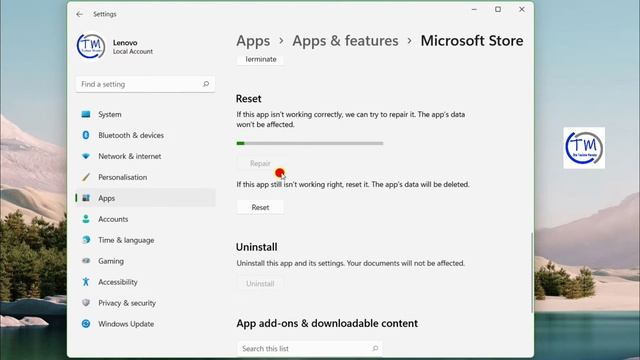This screenshot has height=360, width=640.
Task: Click the Apps icon in sidebar
Action: click(x=86, y=198)
